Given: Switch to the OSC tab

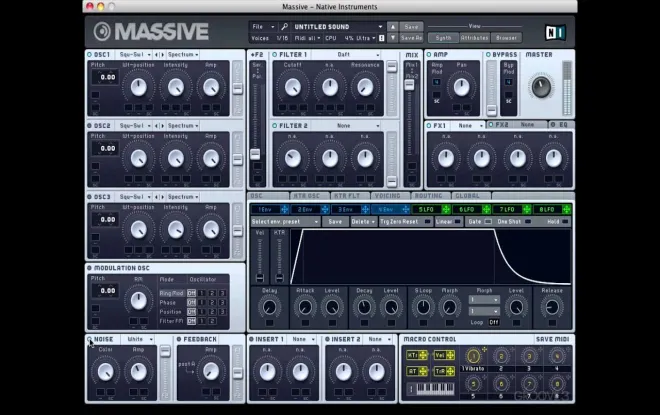Looking at the screenshot, I should coord(268,196).
